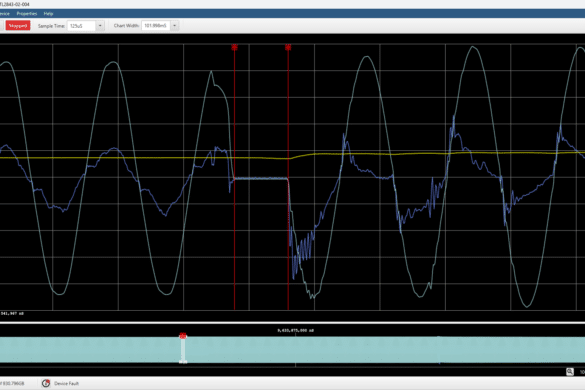
Task: Select the second red cursor marker on chart
Action: 288,47
